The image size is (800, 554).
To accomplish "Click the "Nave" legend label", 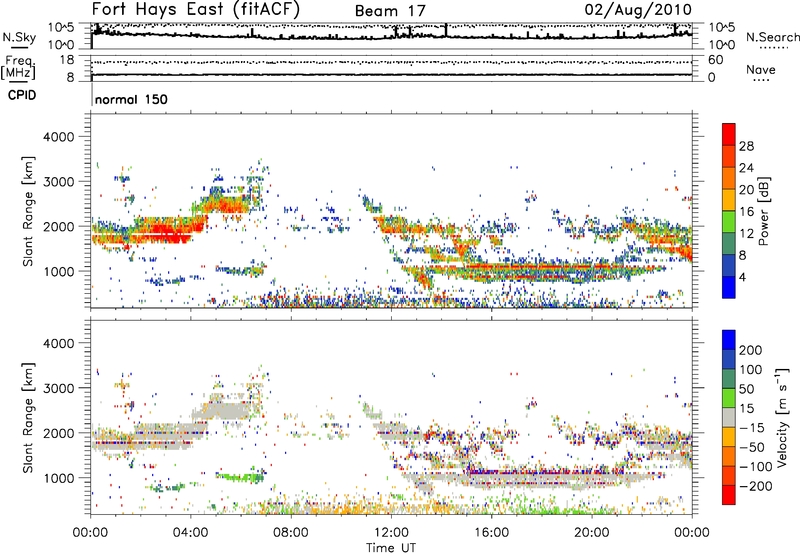I will pos(761,69).
